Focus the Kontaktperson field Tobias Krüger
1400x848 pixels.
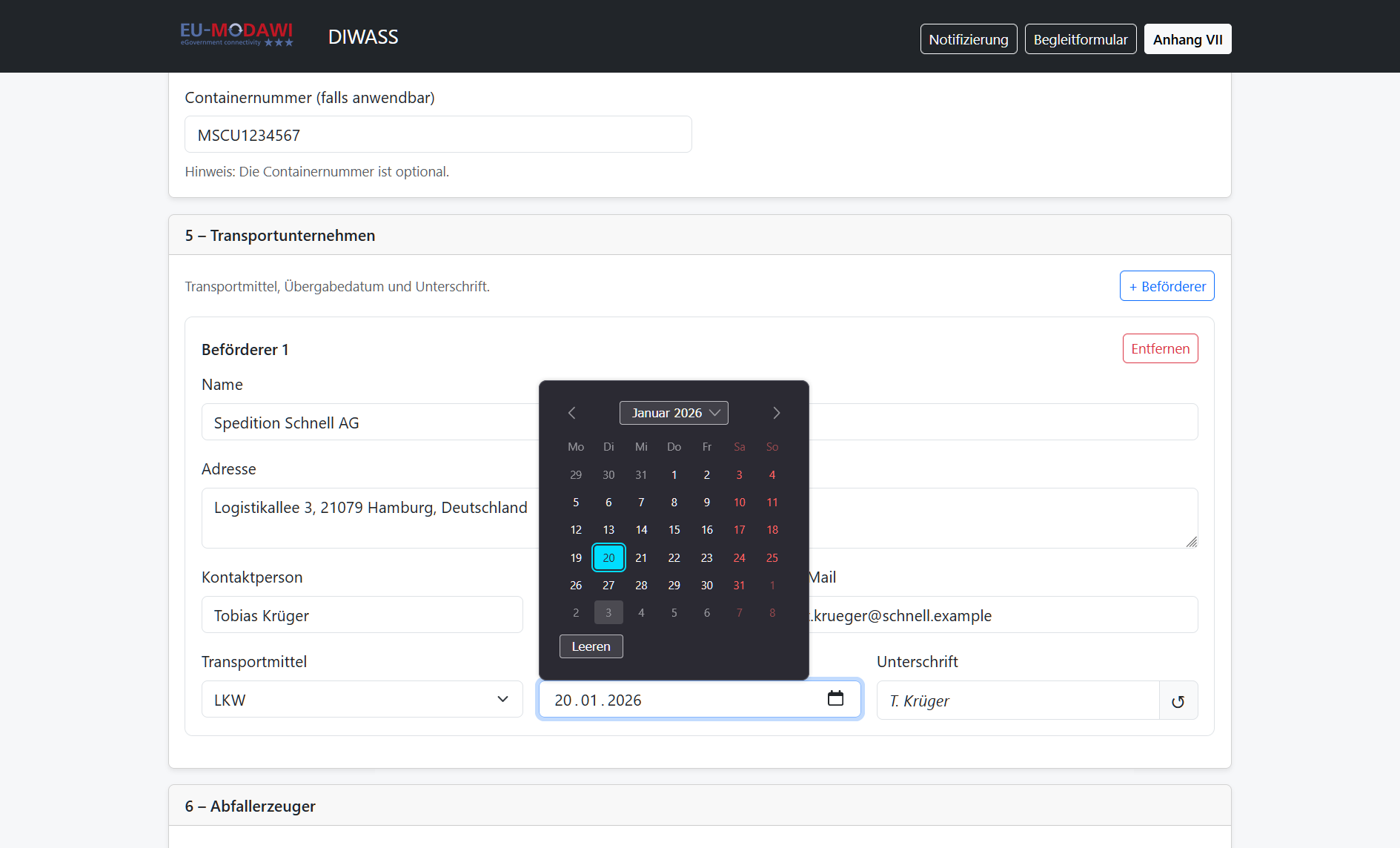coord(362,615)
